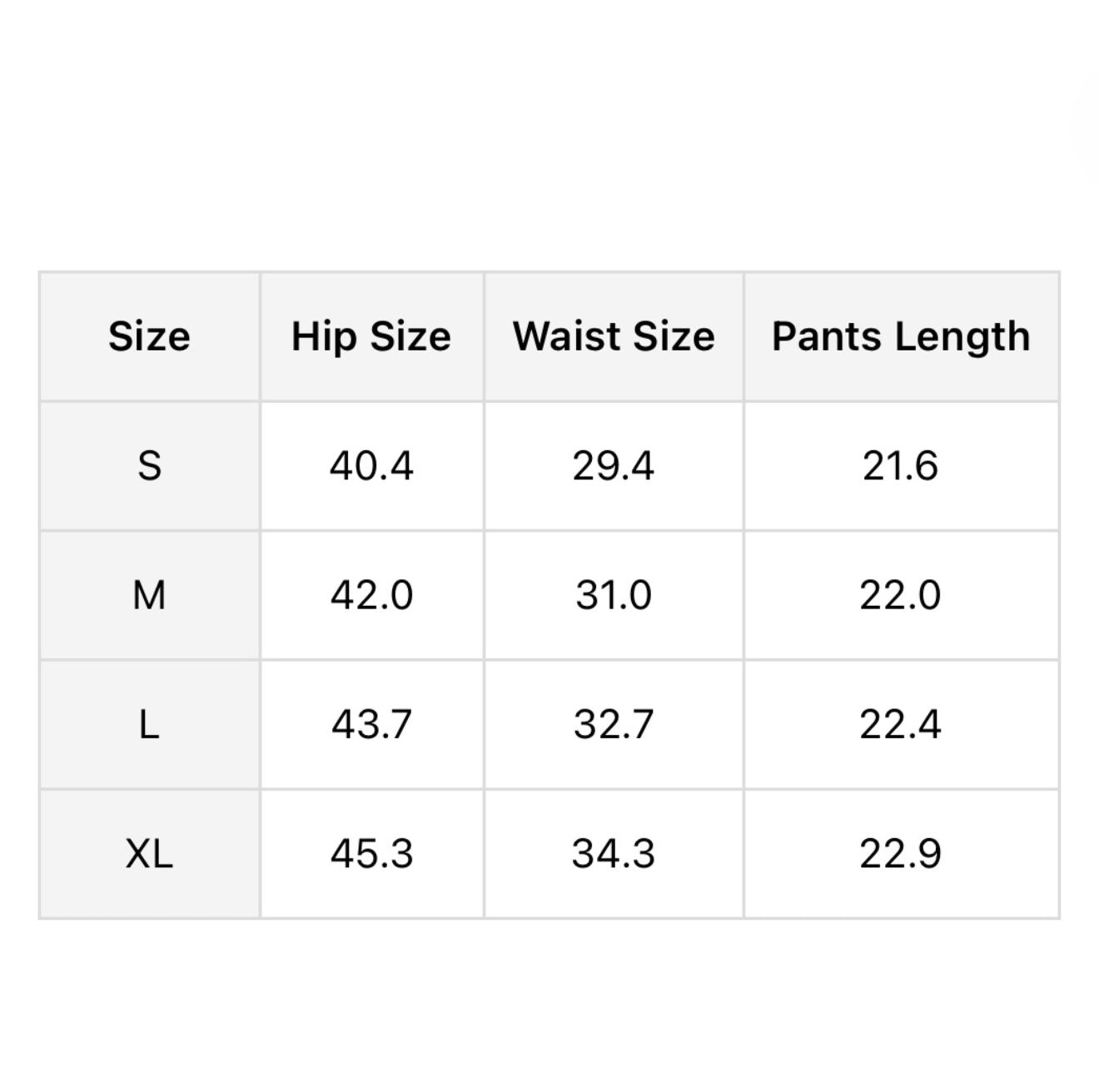
Task: Select the 22.0 pants length value
Action: [901, 595]
